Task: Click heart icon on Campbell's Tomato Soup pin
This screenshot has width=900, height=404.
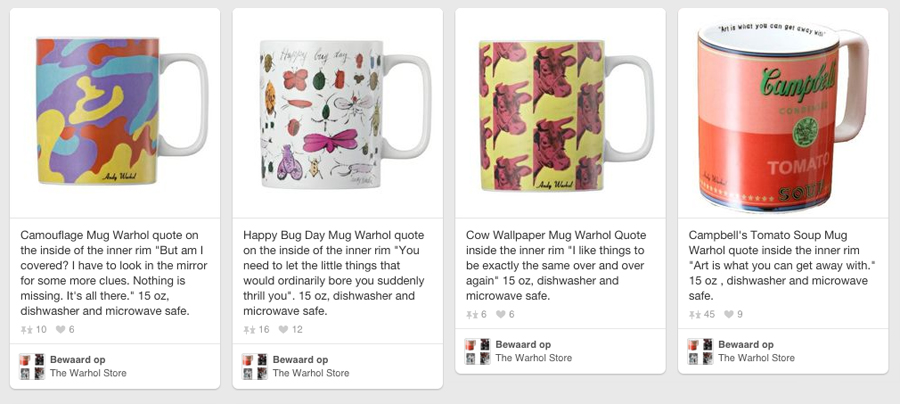Action: coord(729,315)
